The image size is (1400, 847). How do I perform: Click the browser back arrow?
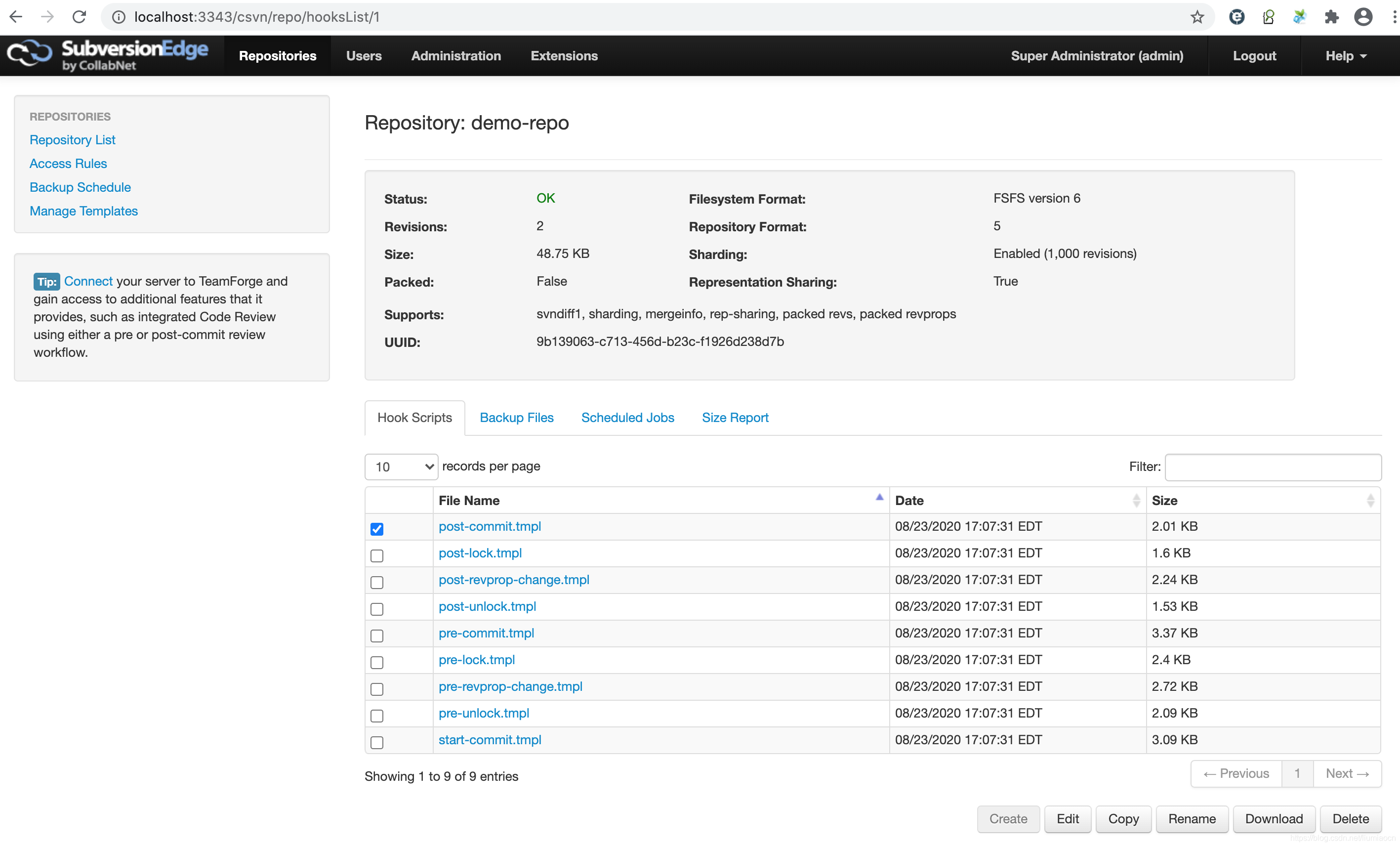click(16, 17)
